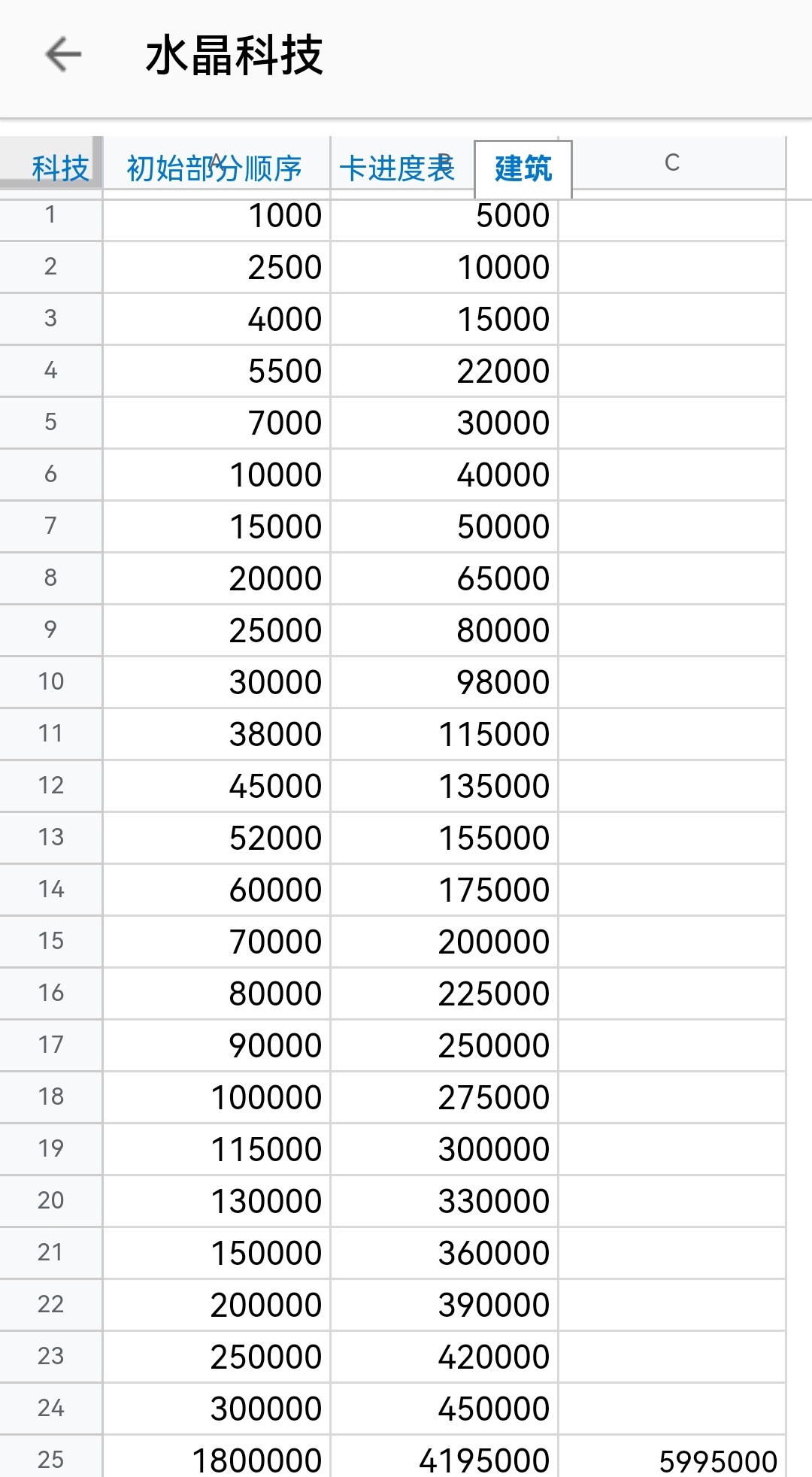The width and height of the screenshot is (812, 1477).
Task: Select the 建筑 sheet tab
Action: (x=523, y=168)
